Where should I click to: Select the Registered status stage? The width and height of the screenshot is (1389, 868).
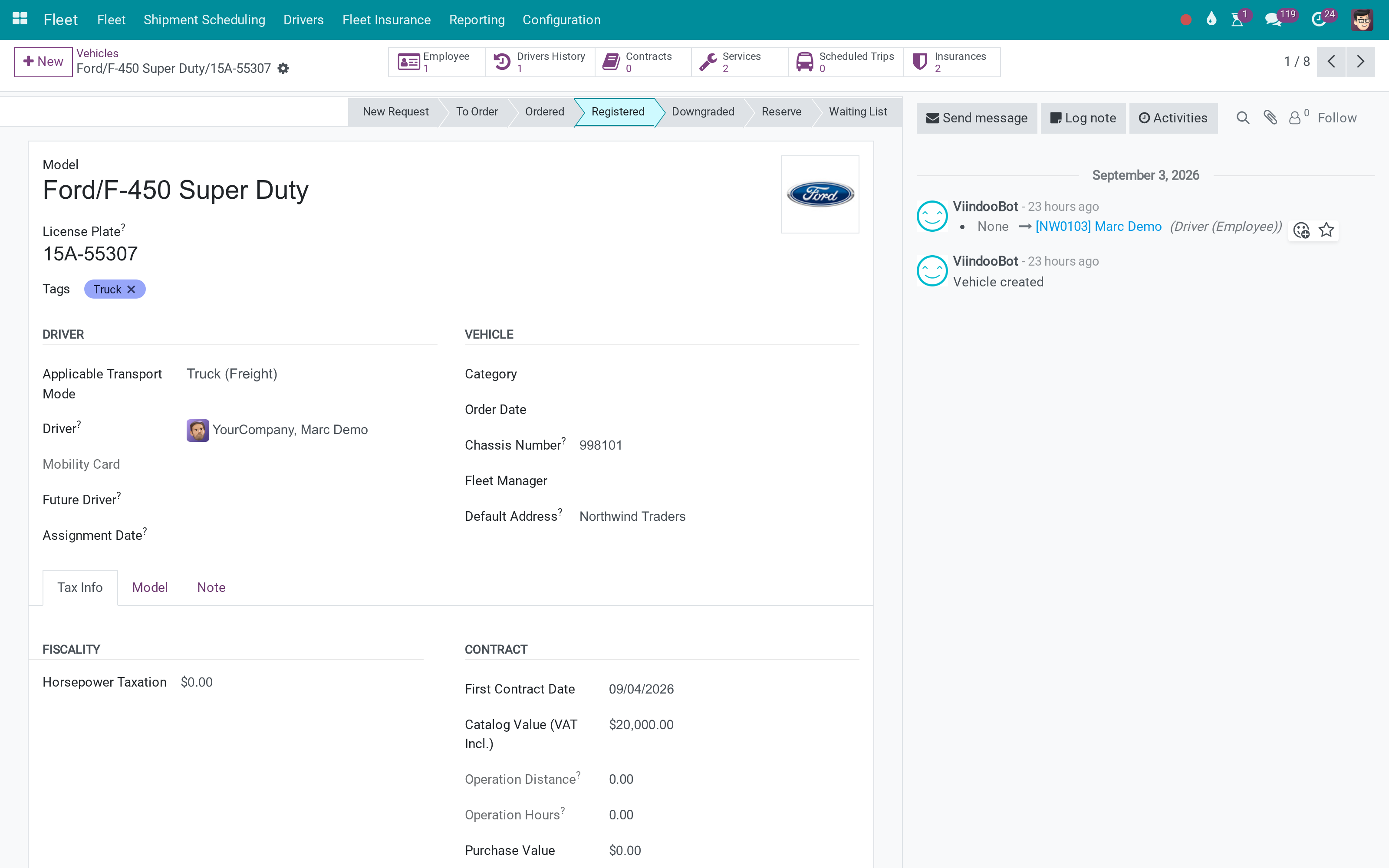pyautogui.click(x=618, y=112)
